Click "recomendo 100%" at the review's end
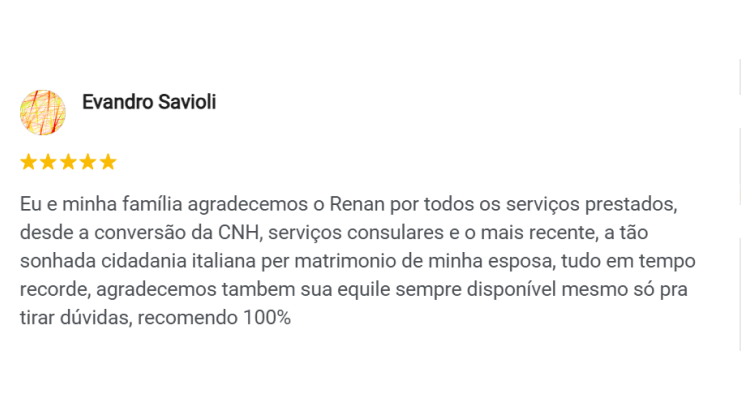 point(214,320)
